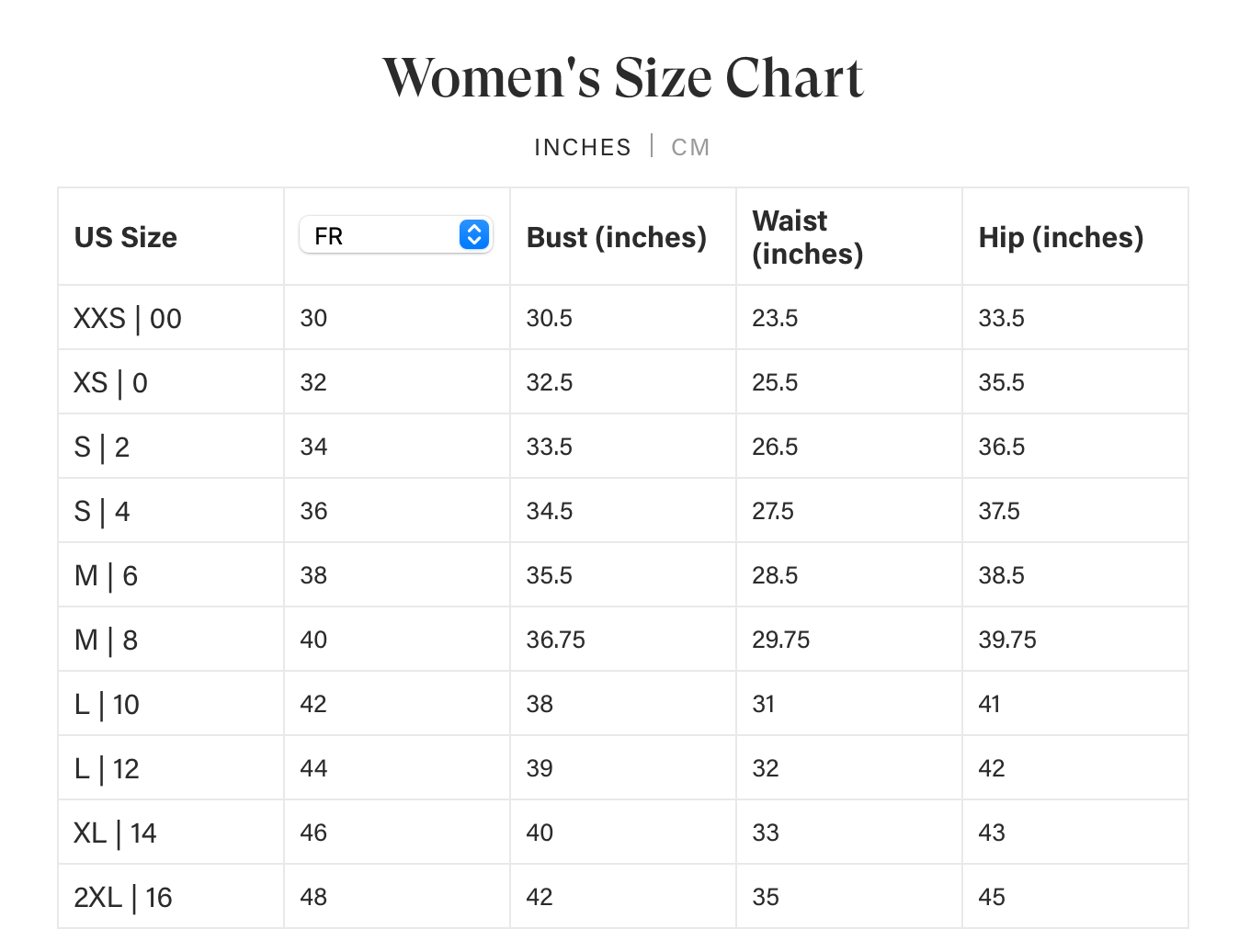Switch measurements to CM
Image resolution: width=1250 pixels, height=952 pixels.
point(690,147)
